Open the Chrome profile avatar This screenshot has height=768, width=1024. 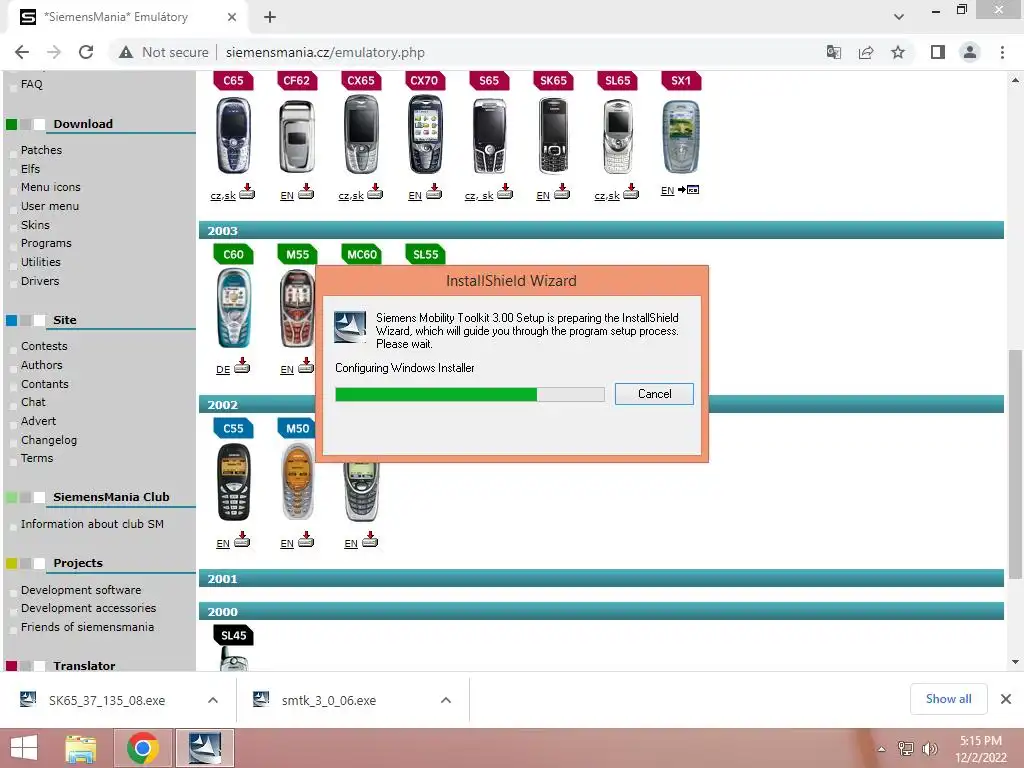click(x=970, y=52)
